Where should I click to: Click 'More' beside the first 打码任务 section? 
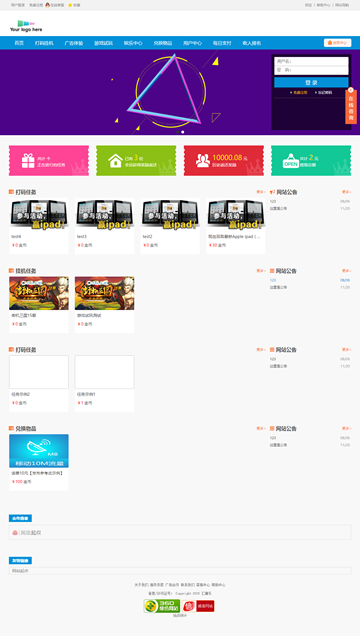click(261, 192)
